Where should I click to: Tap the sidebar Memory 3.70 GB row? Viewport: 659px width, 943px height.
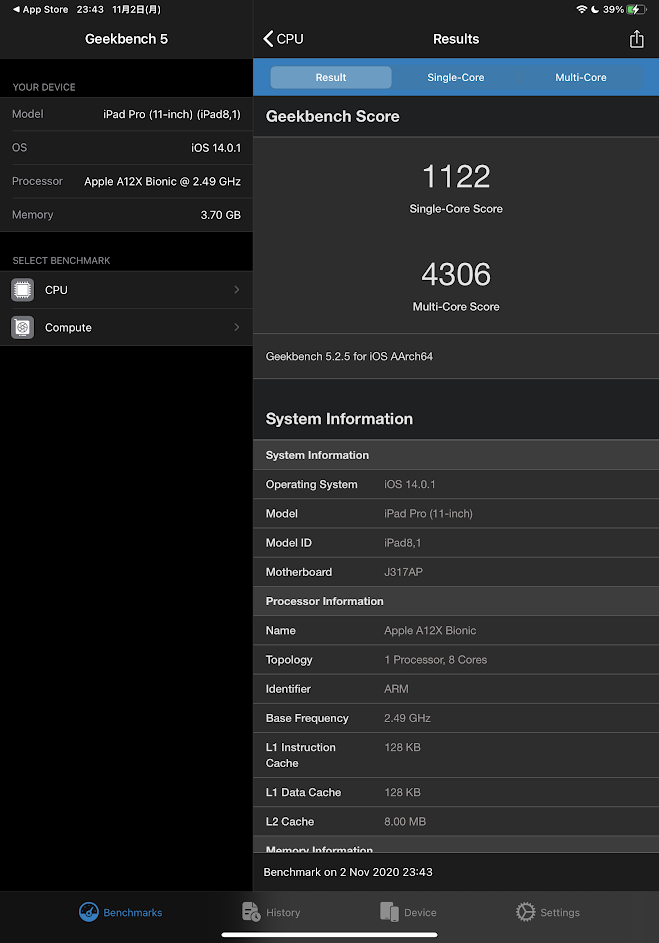(126, 215)
